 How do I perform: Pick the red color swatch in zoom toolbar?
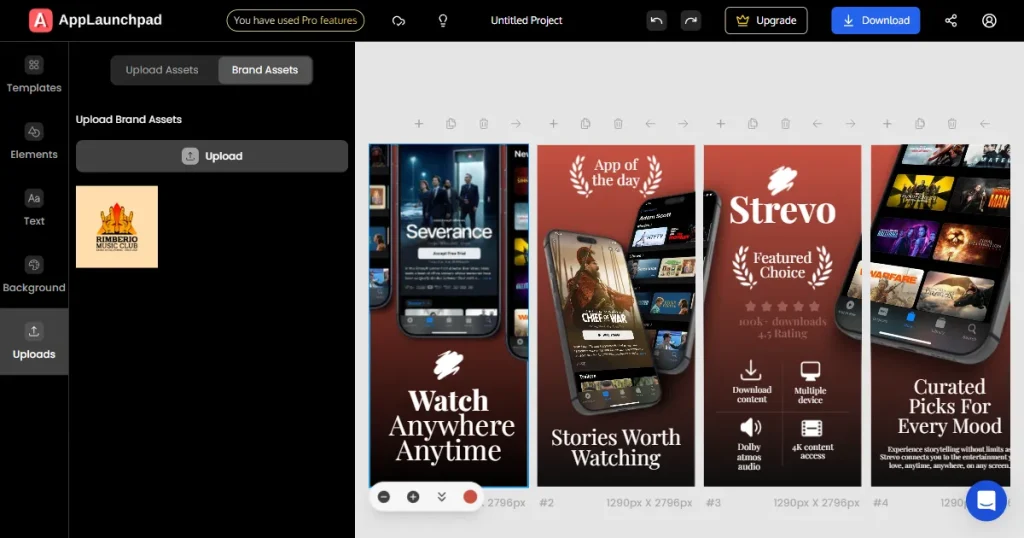(470, 497)
